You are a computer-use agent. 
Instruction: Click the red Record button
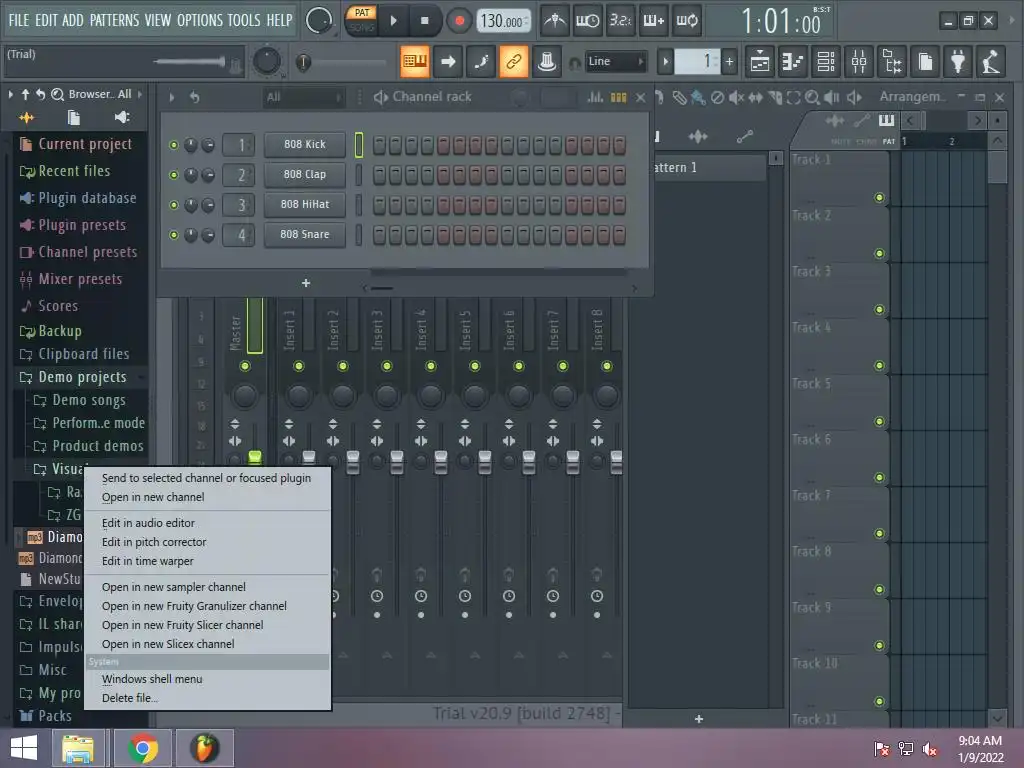(459, 21)
